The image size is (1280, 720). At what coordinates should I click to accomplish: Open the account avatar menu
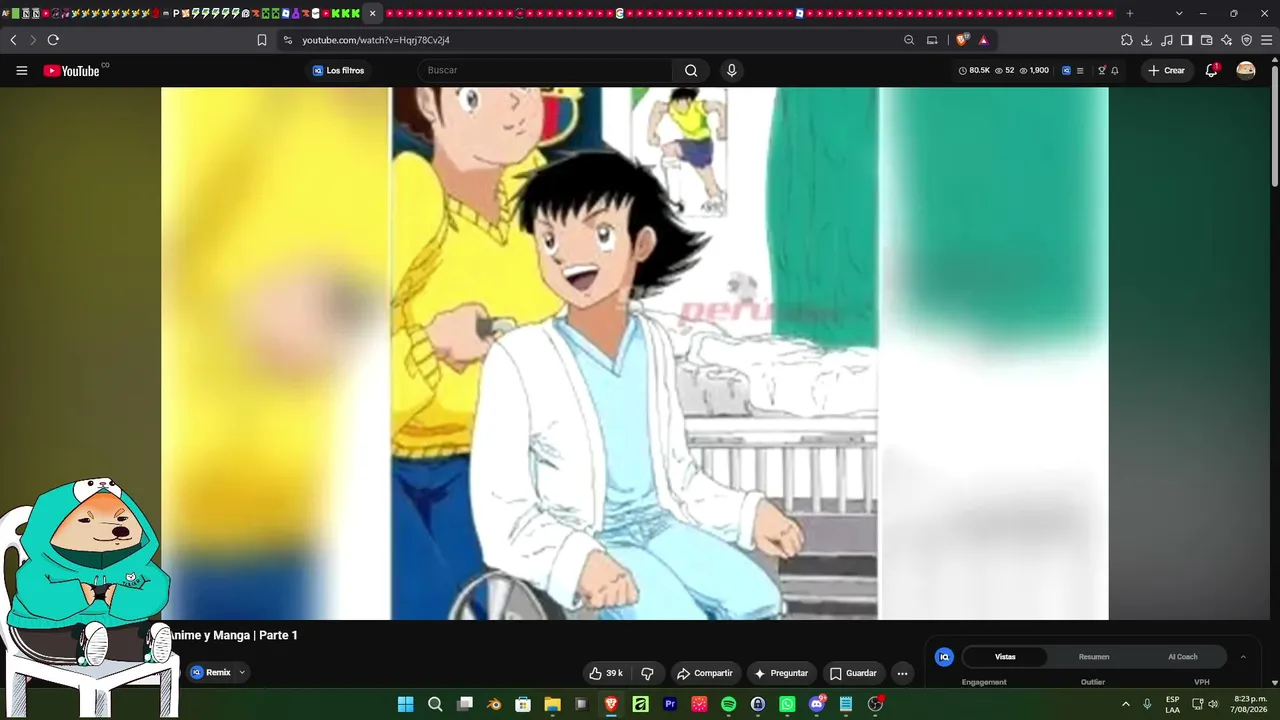[x=1246, y=71]
